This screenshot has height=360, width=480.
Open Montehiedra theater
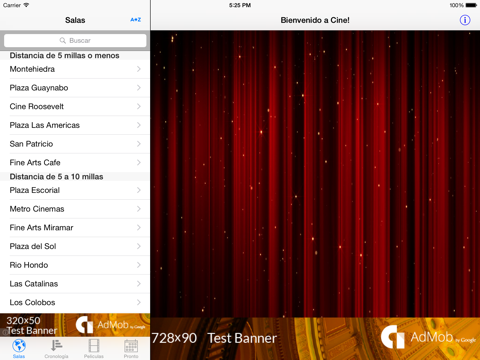pyautogui.click(x=75, y=69)
